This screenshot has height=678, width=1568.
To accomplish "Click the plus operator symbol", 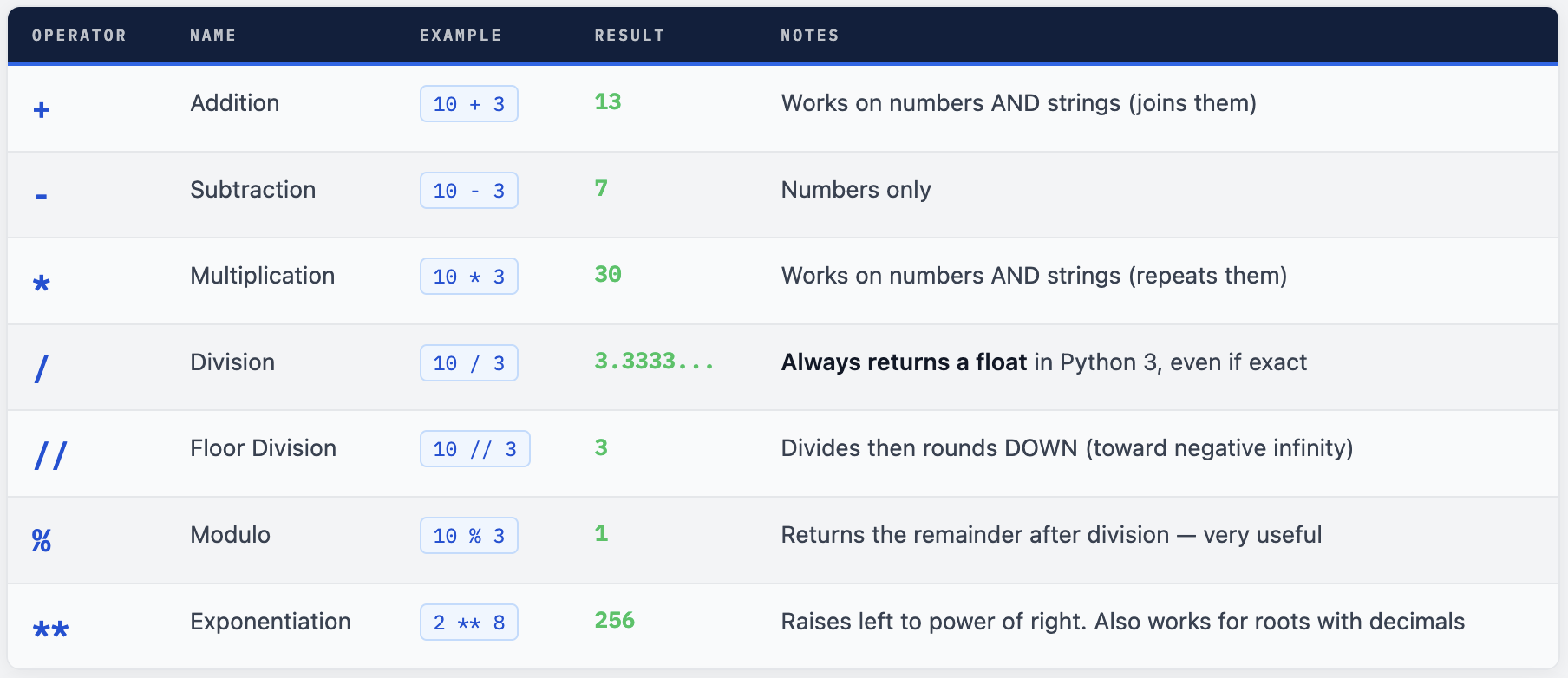I will pos(42,109).
